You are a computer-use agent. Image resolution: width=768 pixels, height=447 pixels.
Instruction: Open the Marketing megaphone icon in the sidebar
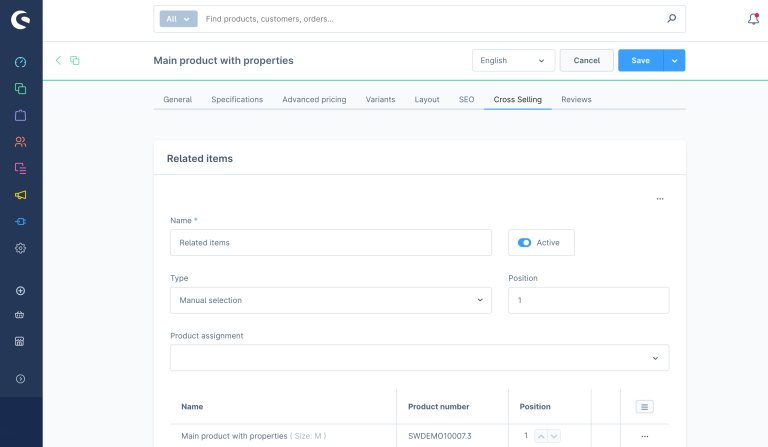(21, 195)
